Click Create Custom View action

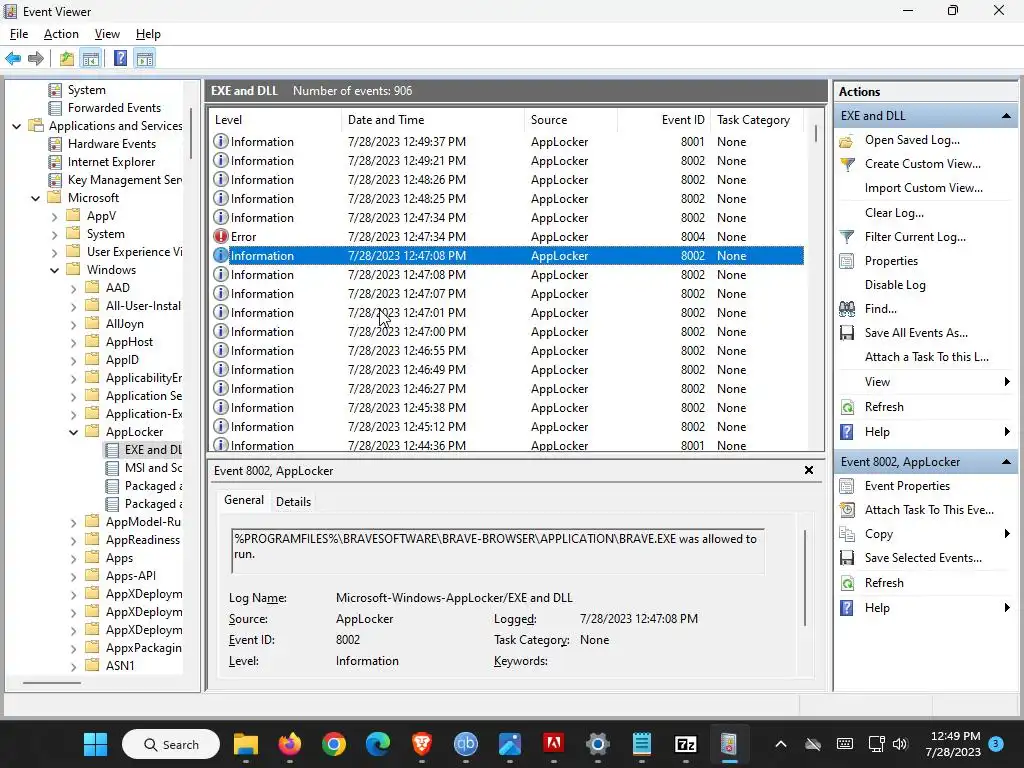coord(922,164)
